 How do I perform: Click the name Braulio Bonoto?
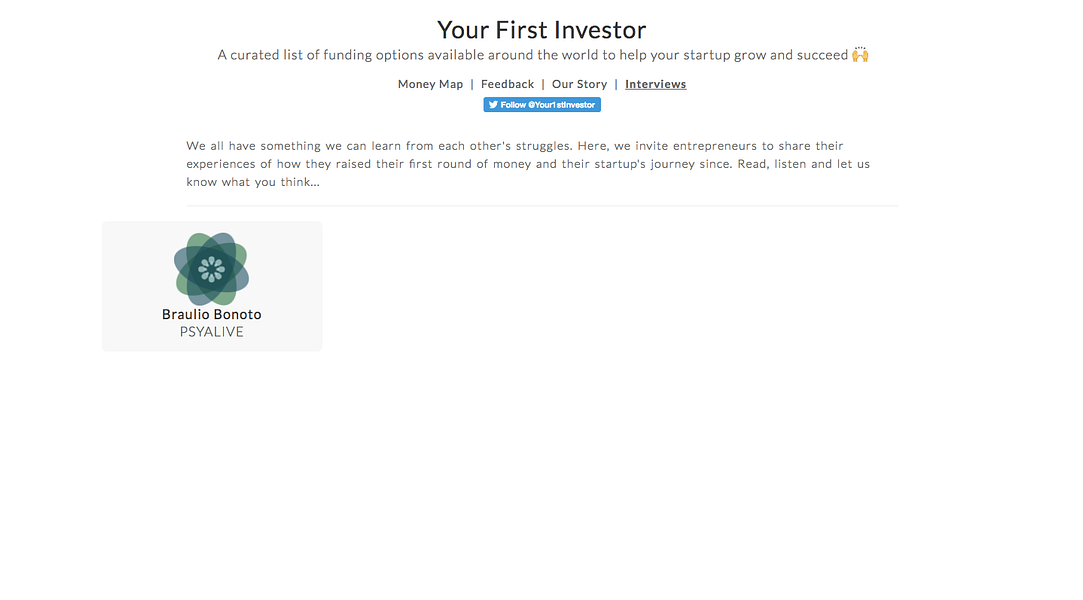pos(211,313)
